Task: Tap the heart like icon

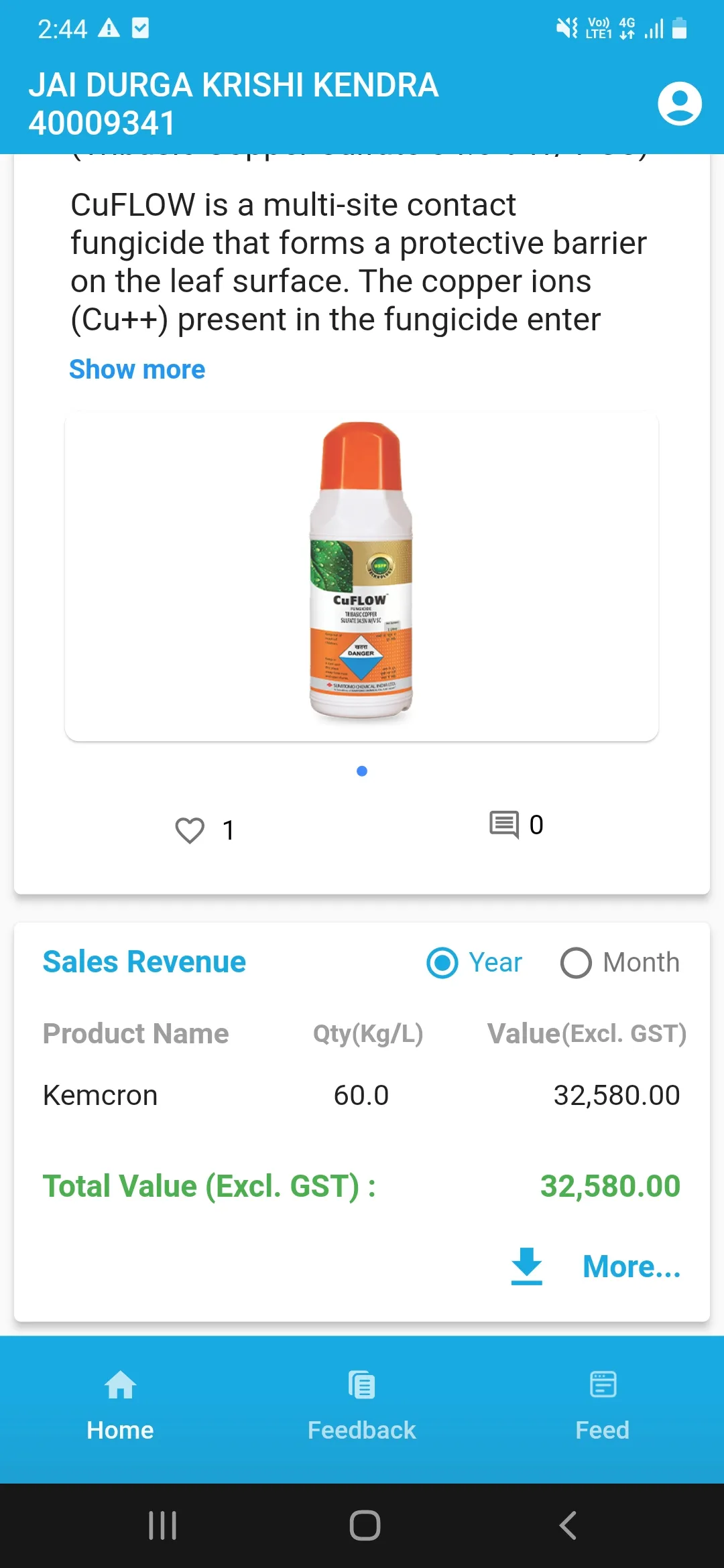Action: [x=190, y=830]
